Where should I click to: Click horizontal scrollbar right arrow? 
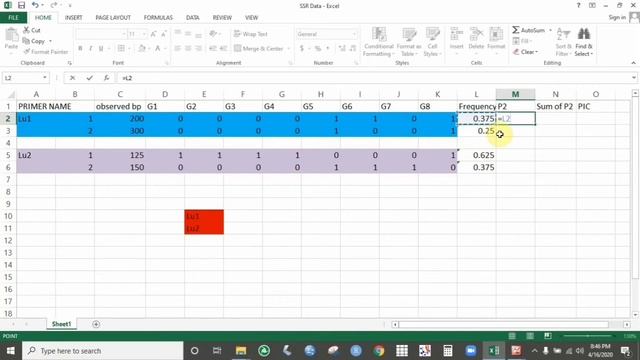[x=627, y=324]
